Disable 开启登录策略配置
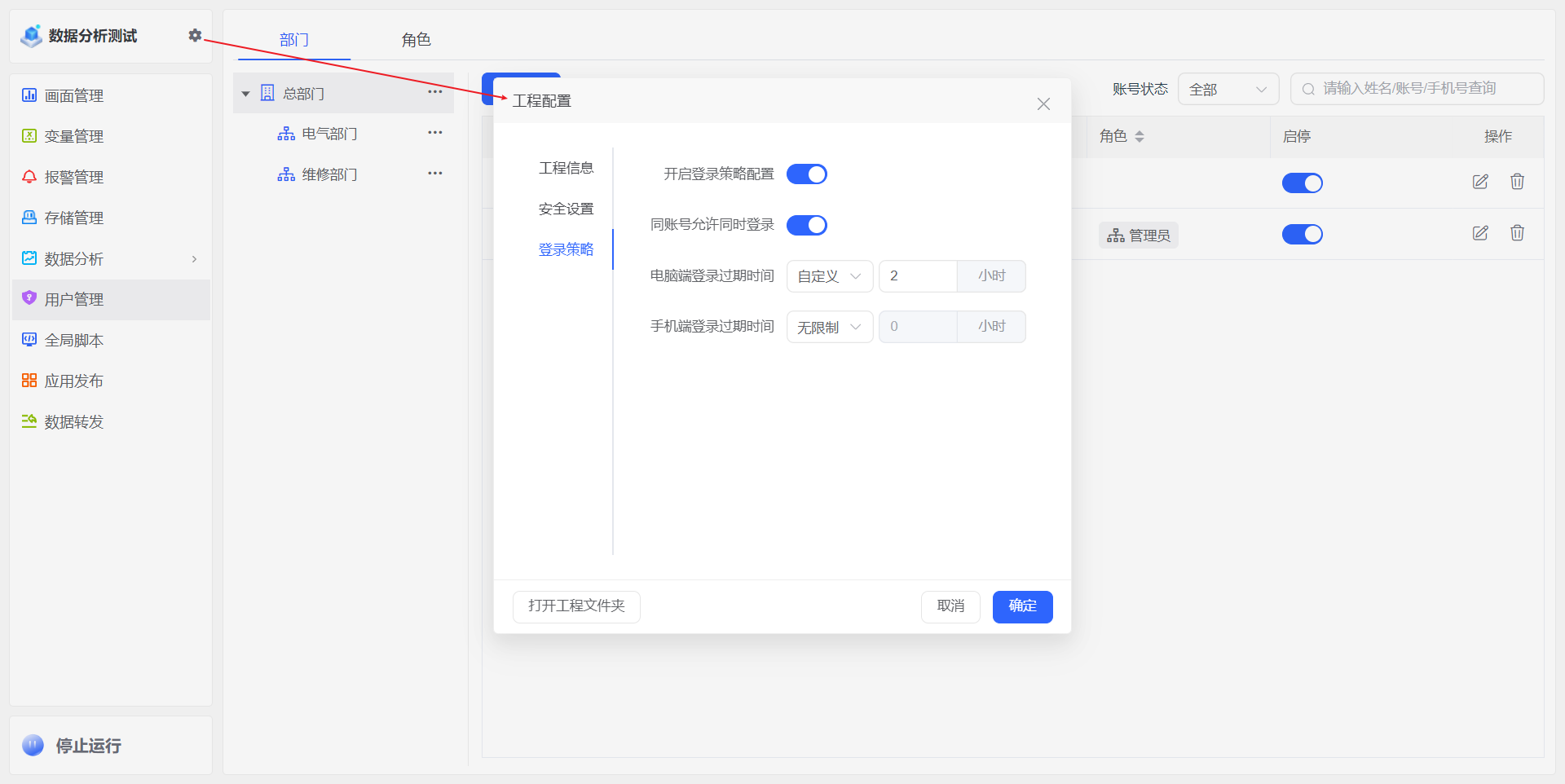The height and width of the screenshot is (784, 1565). tap(806, 174)
